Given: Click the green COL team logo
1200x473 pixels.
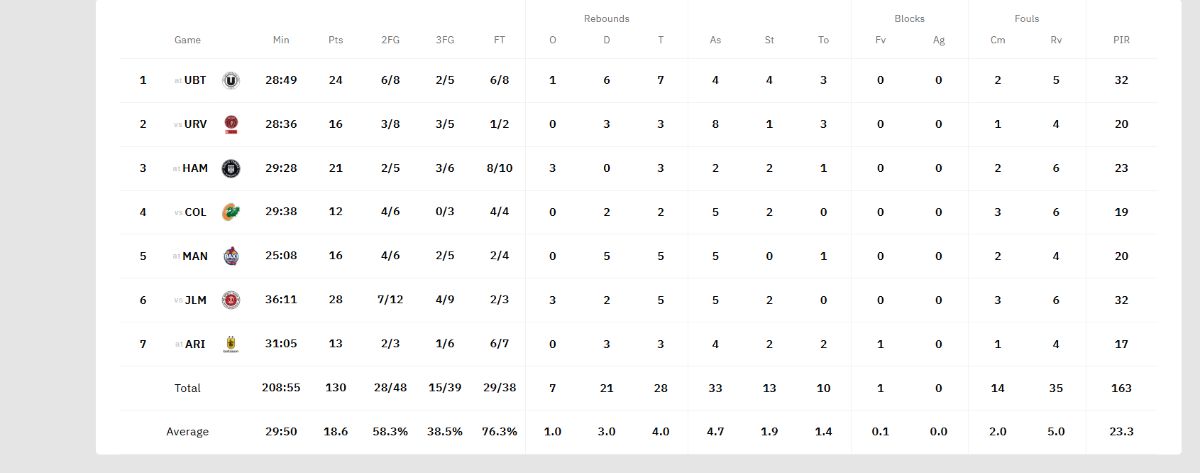Looking at the screenshot, I should (x=231, y=212).
